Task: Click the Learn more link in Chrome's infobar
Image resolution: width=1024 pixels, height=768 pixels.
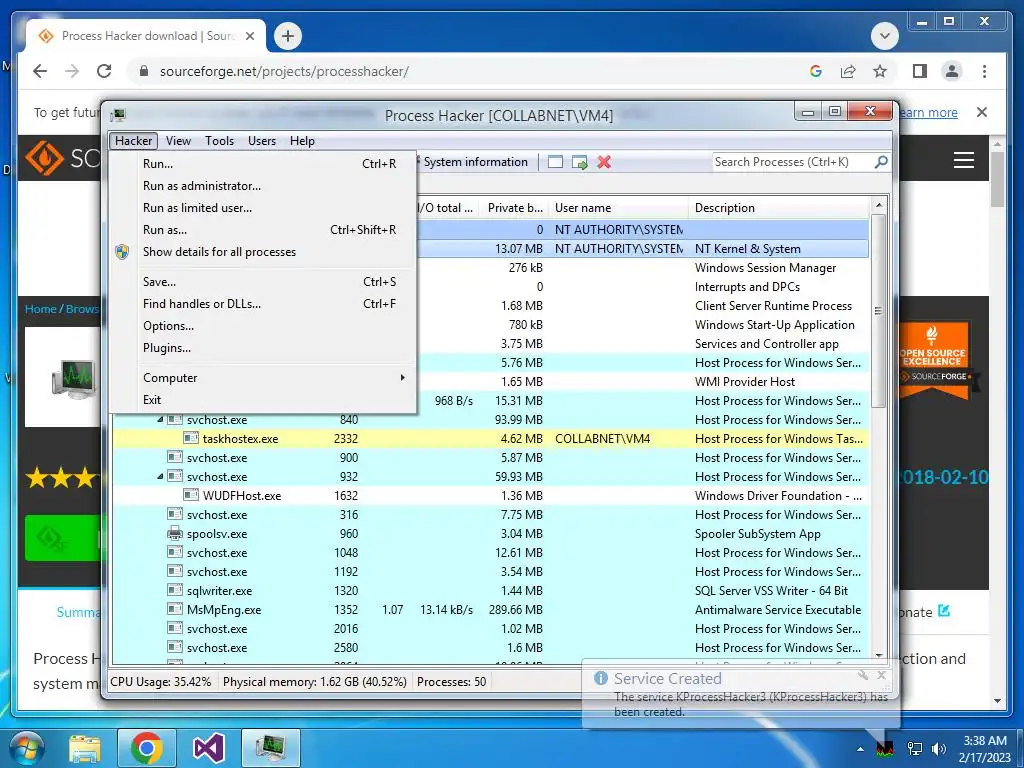Action: (927, 112)
